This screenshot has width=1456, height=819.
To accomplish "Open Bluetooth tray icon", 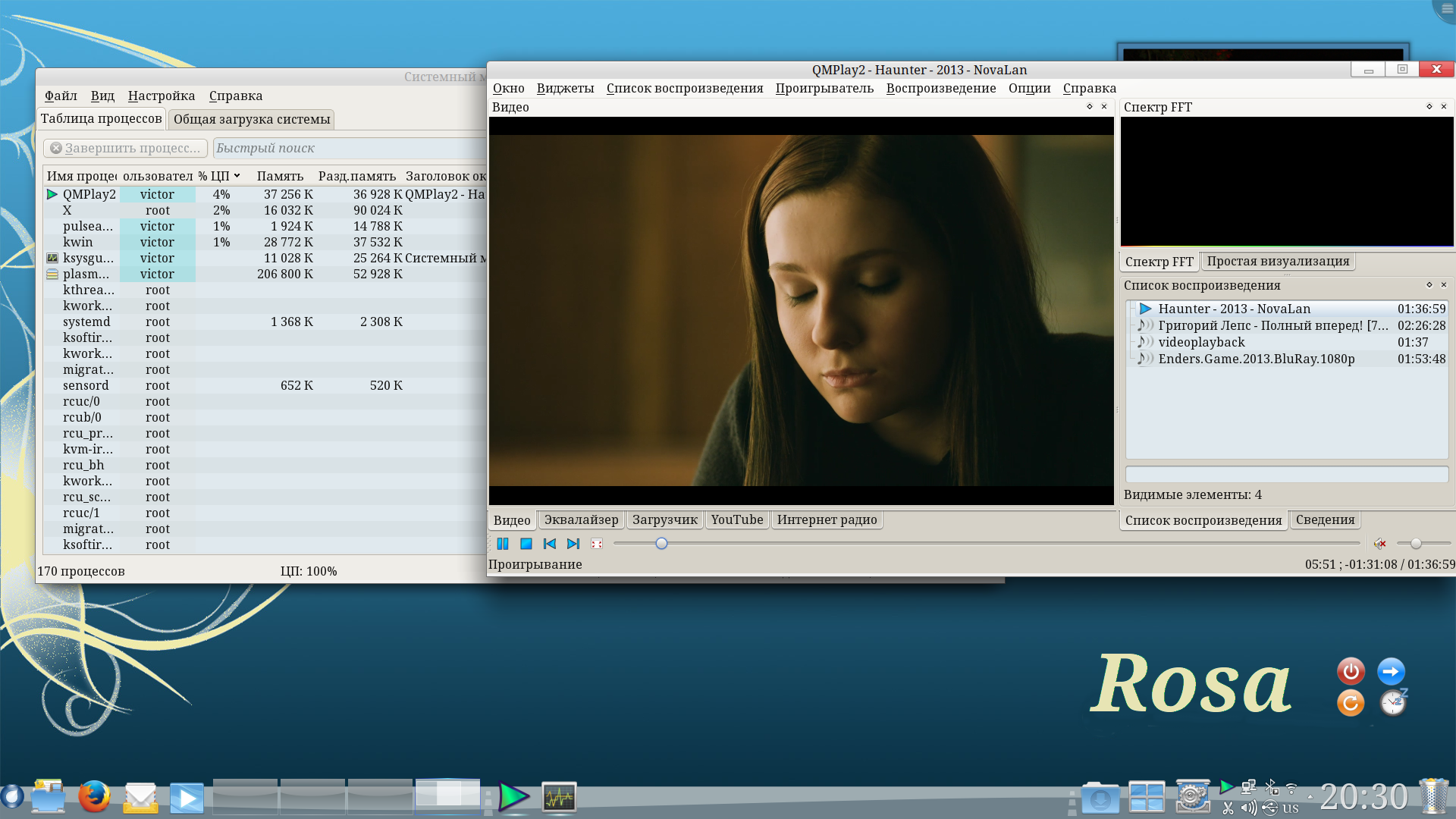I will tap(1271, 788).
